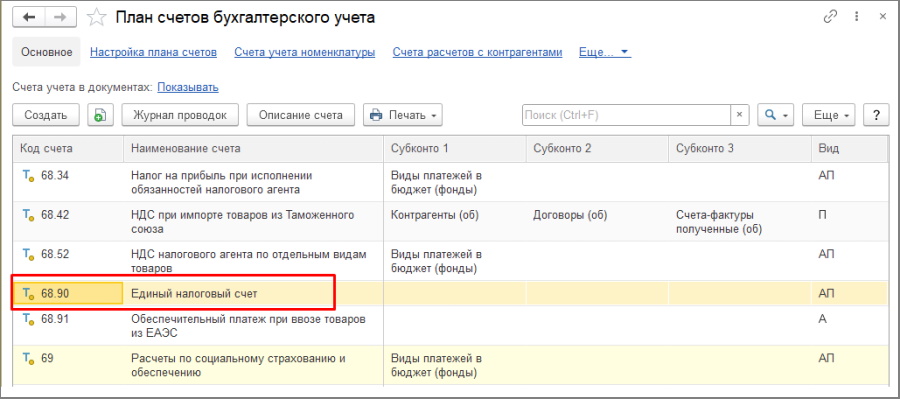Close the chart of accounts form

point(882,17)
